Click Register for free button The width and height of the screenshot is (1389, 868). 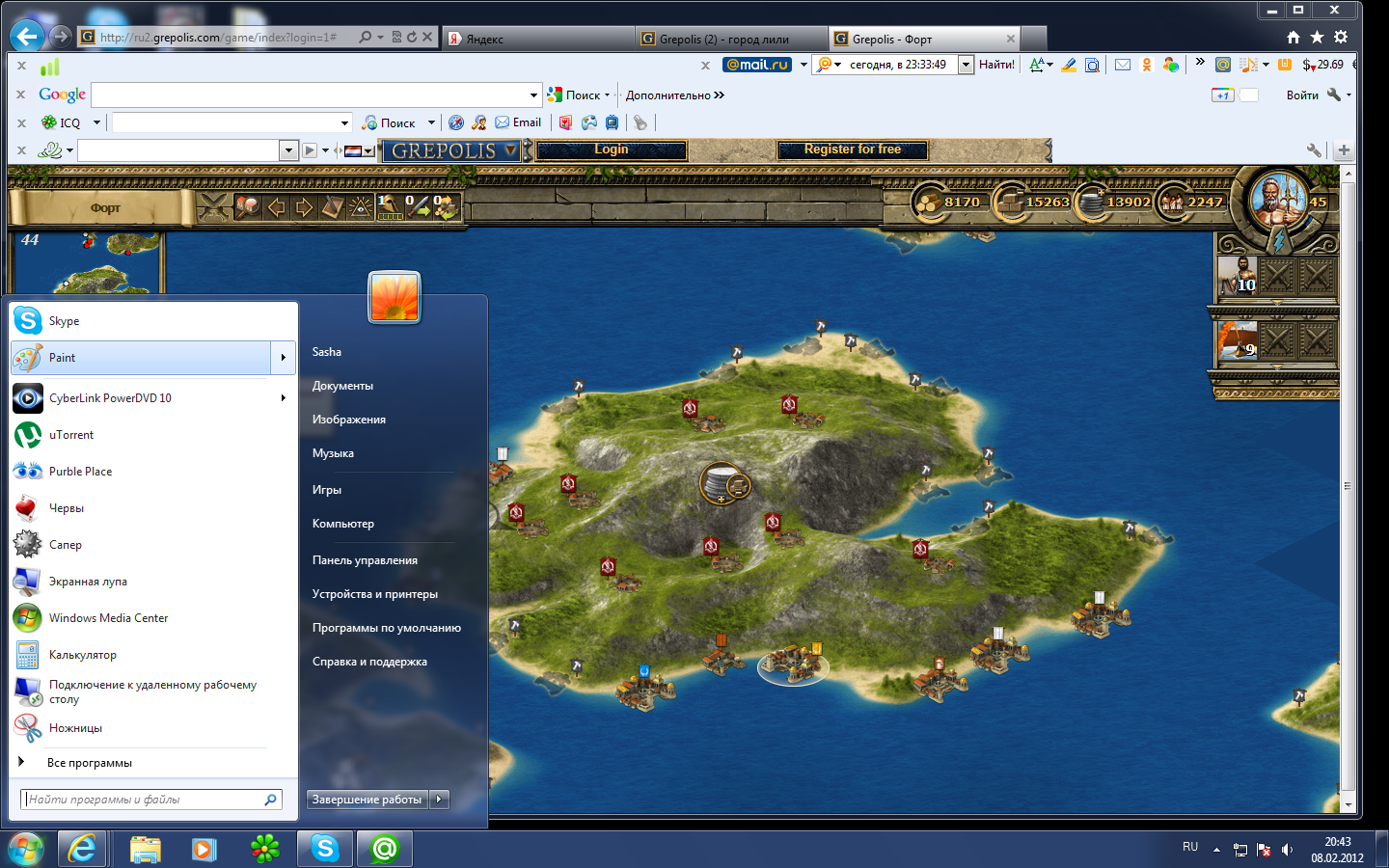853,149
